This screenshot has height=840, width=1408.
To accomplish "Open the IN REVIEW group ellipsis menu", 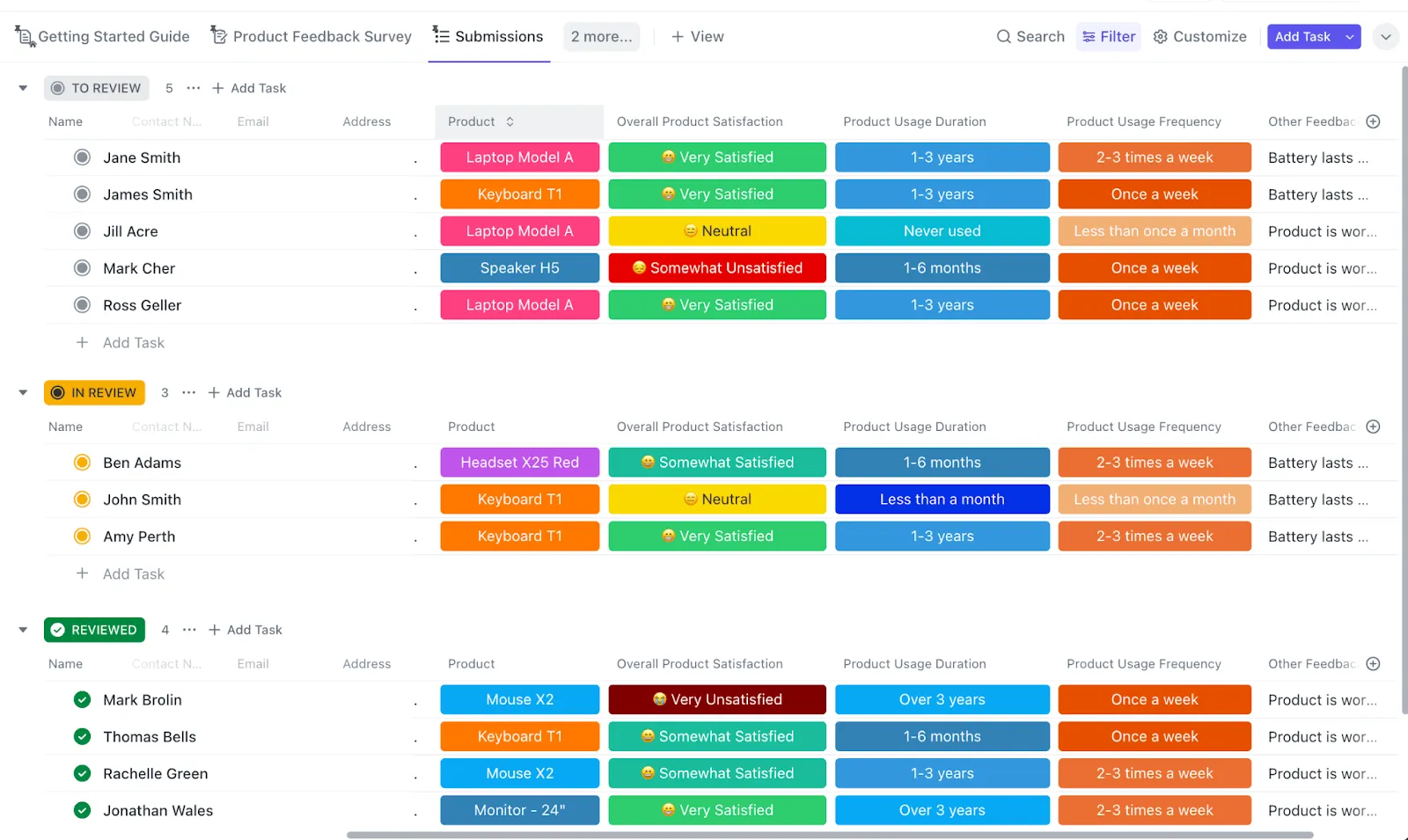I will tap(189, 392).
